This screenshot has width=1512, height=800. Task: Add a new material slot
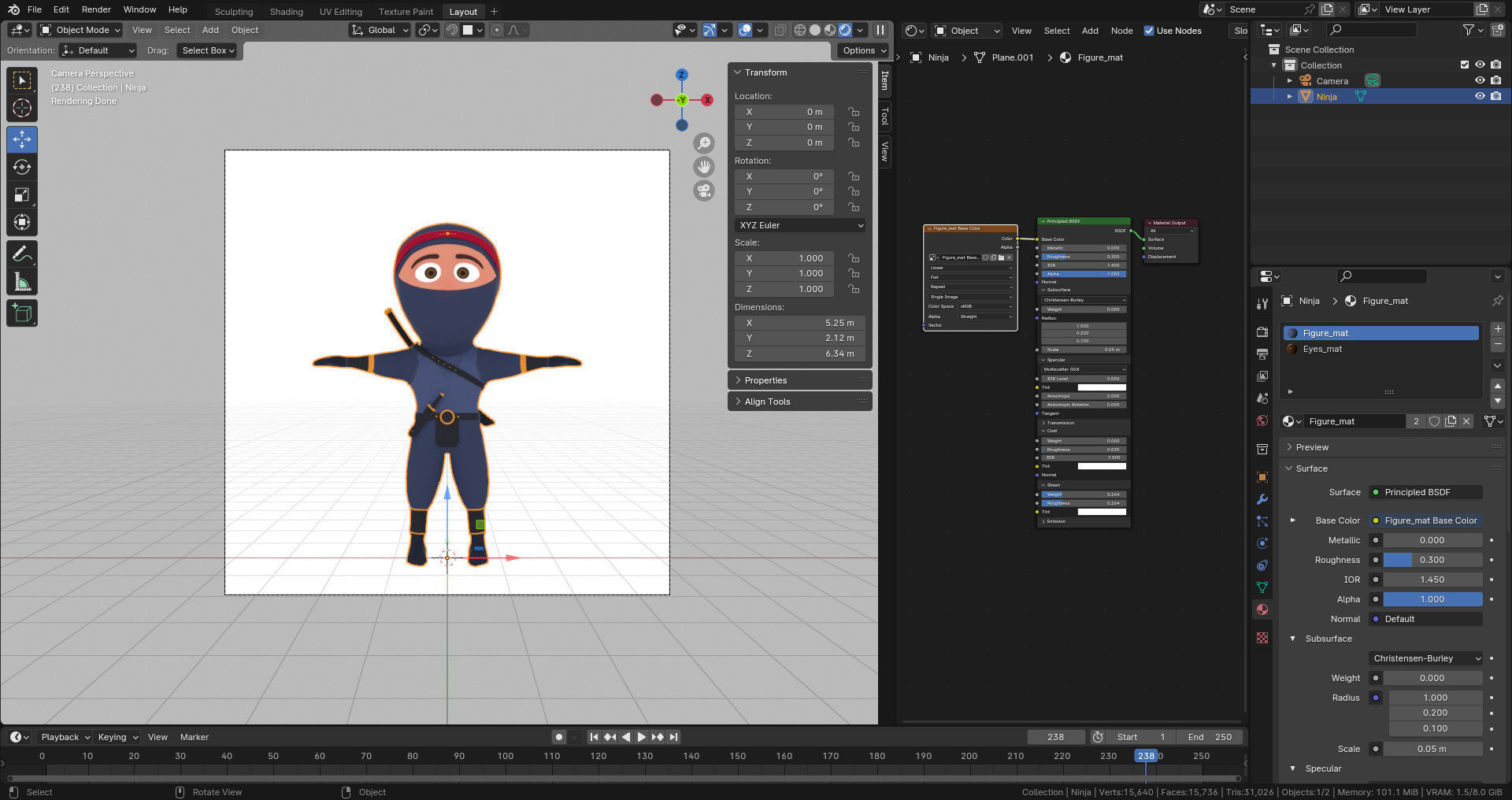pos(1498,329)
